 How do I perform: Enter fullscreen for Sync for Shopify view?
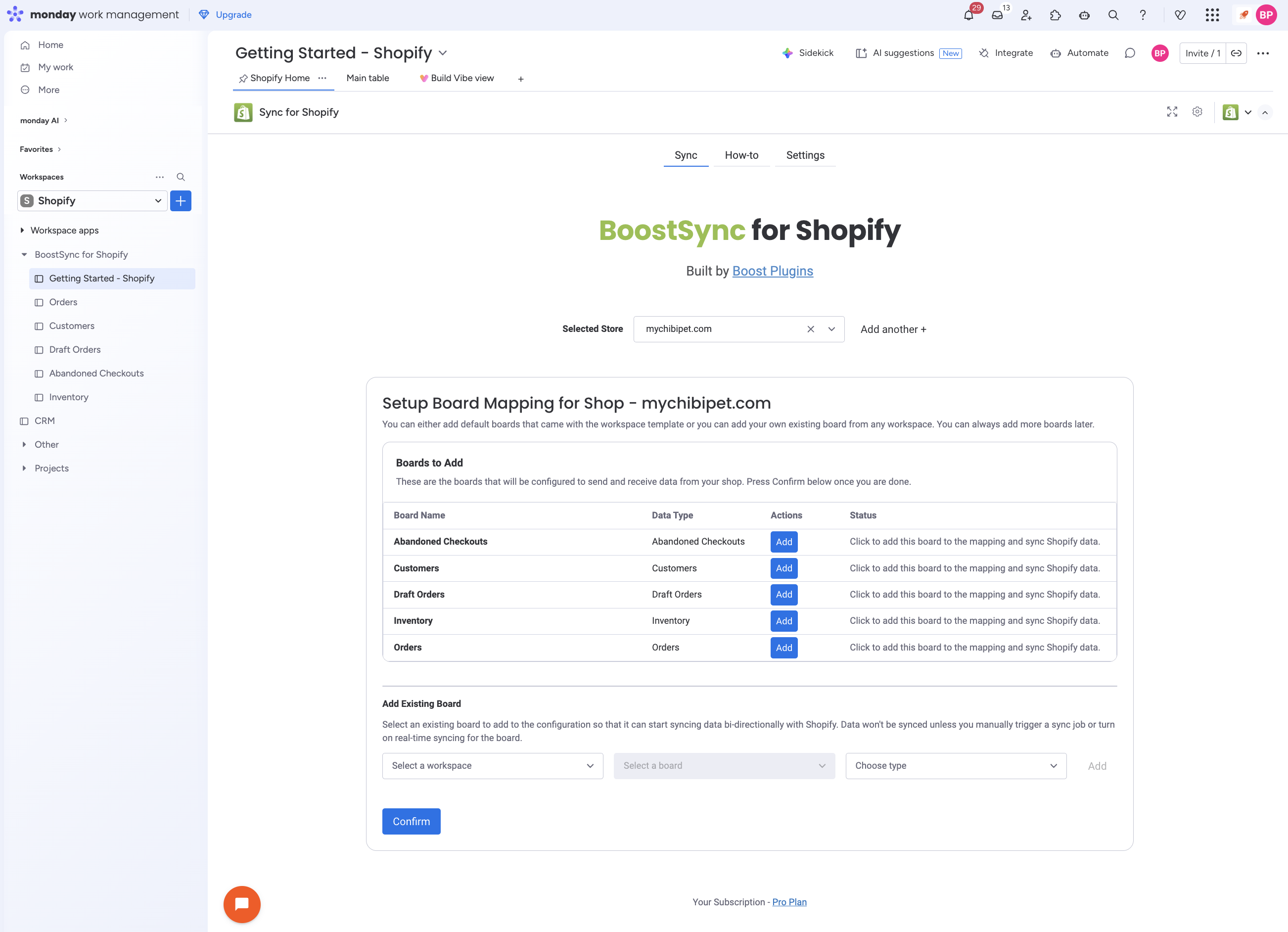[1172, 112]
